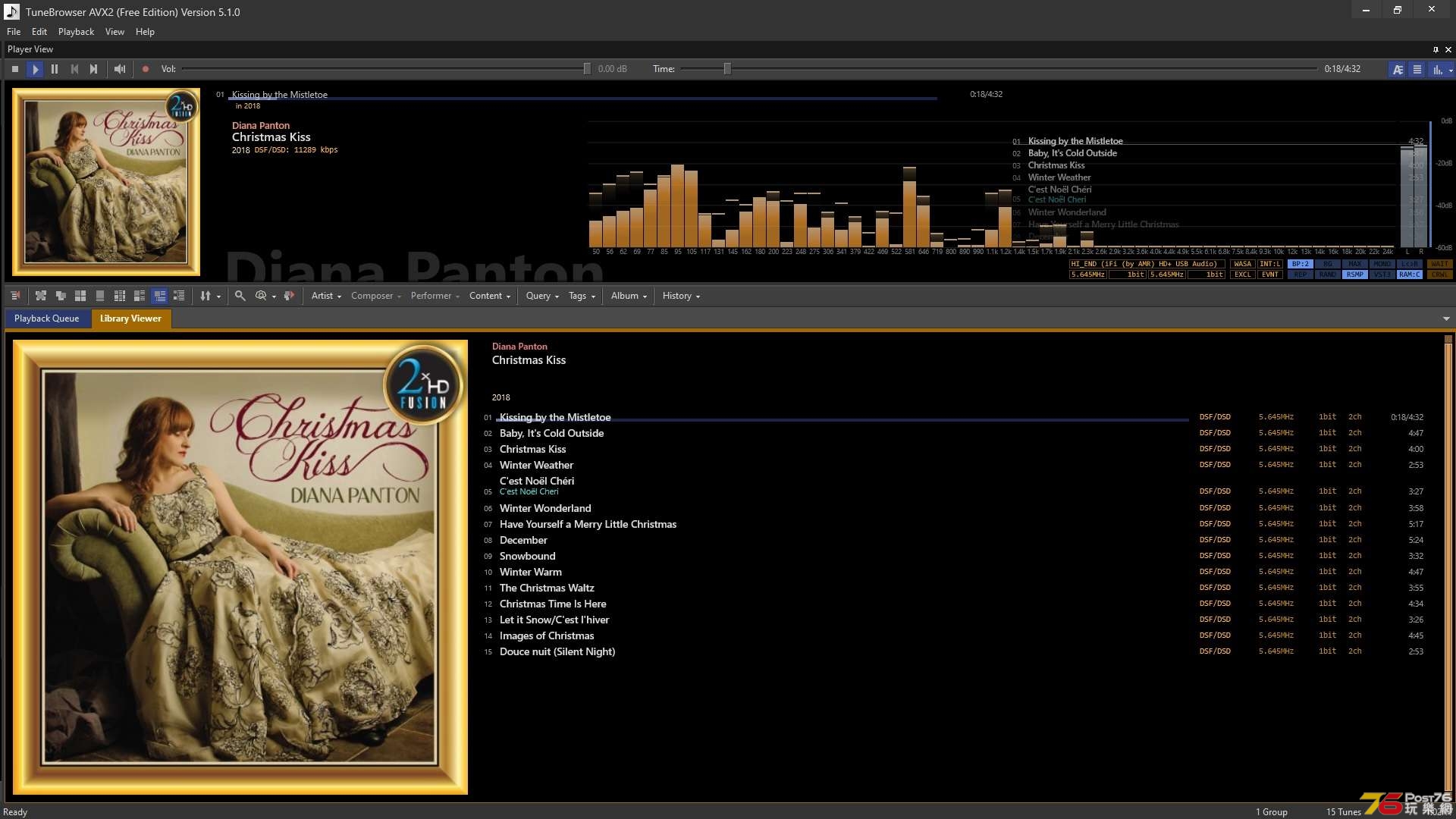Switch to the Playback Queue tab

[47, 318]
